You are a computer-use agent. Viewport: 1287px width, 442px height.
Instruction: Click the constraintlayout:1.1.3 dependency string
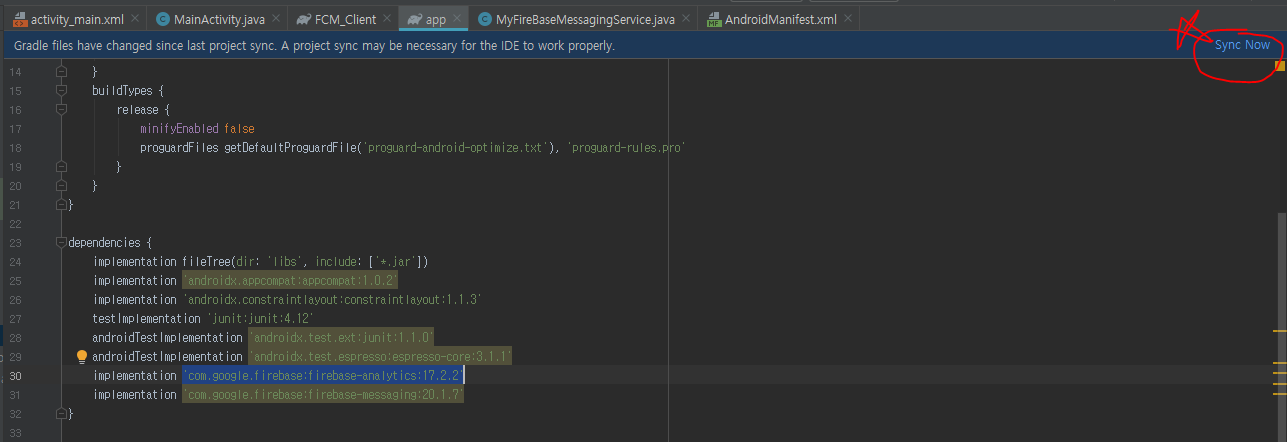tap(332, 300)
